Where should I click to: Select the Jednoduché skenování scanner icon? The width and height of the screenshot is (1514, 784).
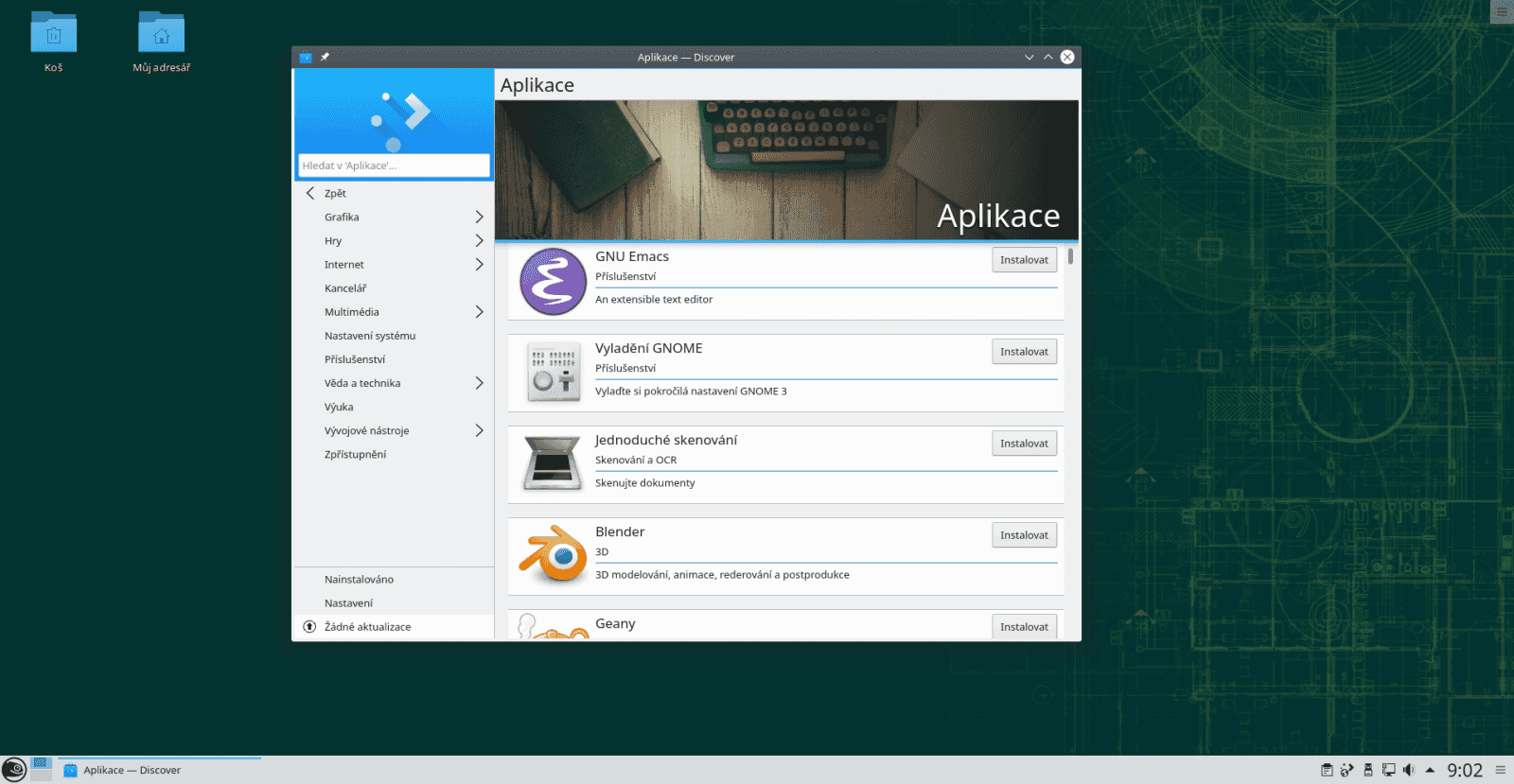[553, 463]
